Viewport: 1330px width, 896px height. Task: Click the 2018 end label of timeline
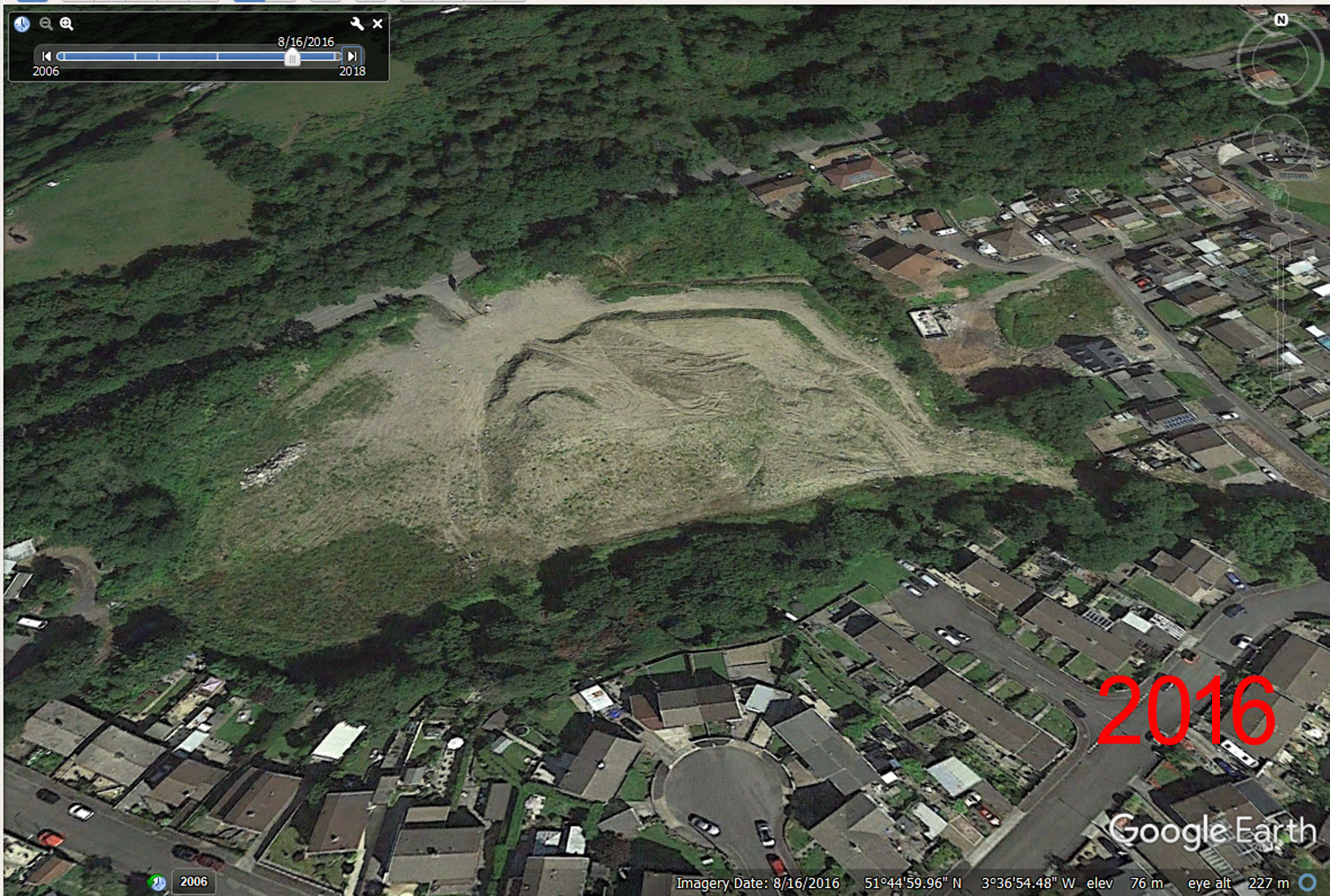coord(352,71)
